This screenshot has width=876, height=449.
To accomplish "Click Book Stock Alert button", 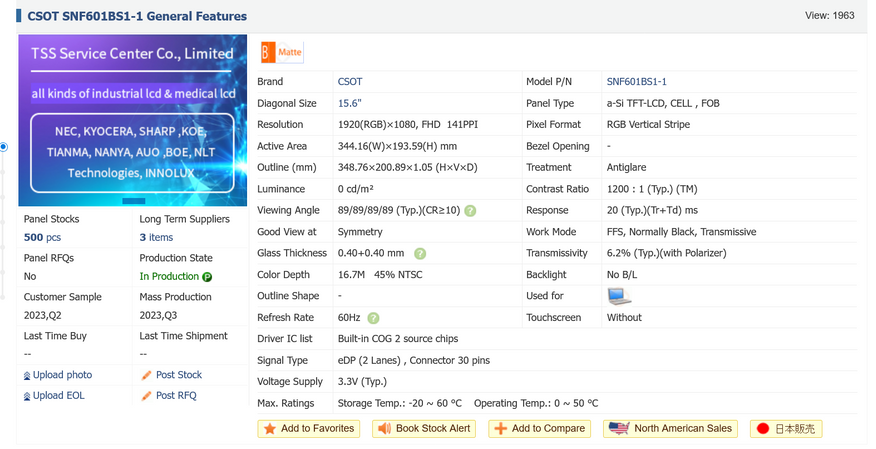I will [x=424, y=429].
